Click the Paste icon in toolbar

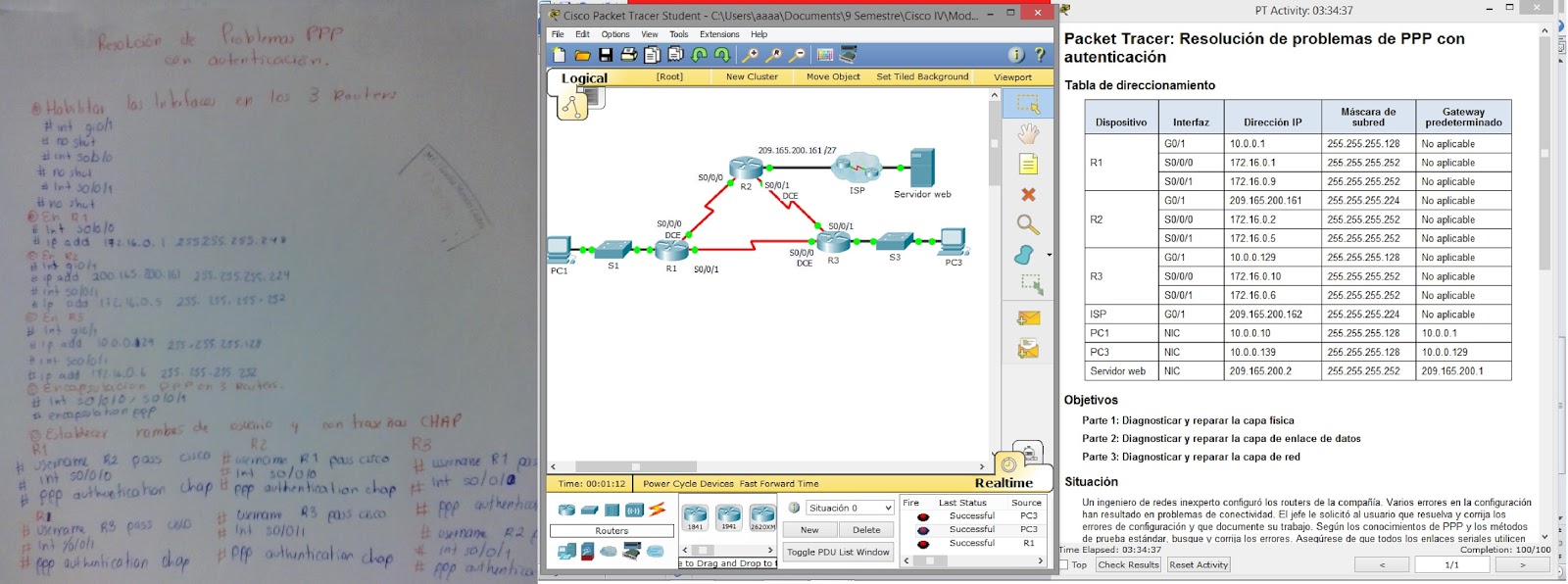pos(675,55)
